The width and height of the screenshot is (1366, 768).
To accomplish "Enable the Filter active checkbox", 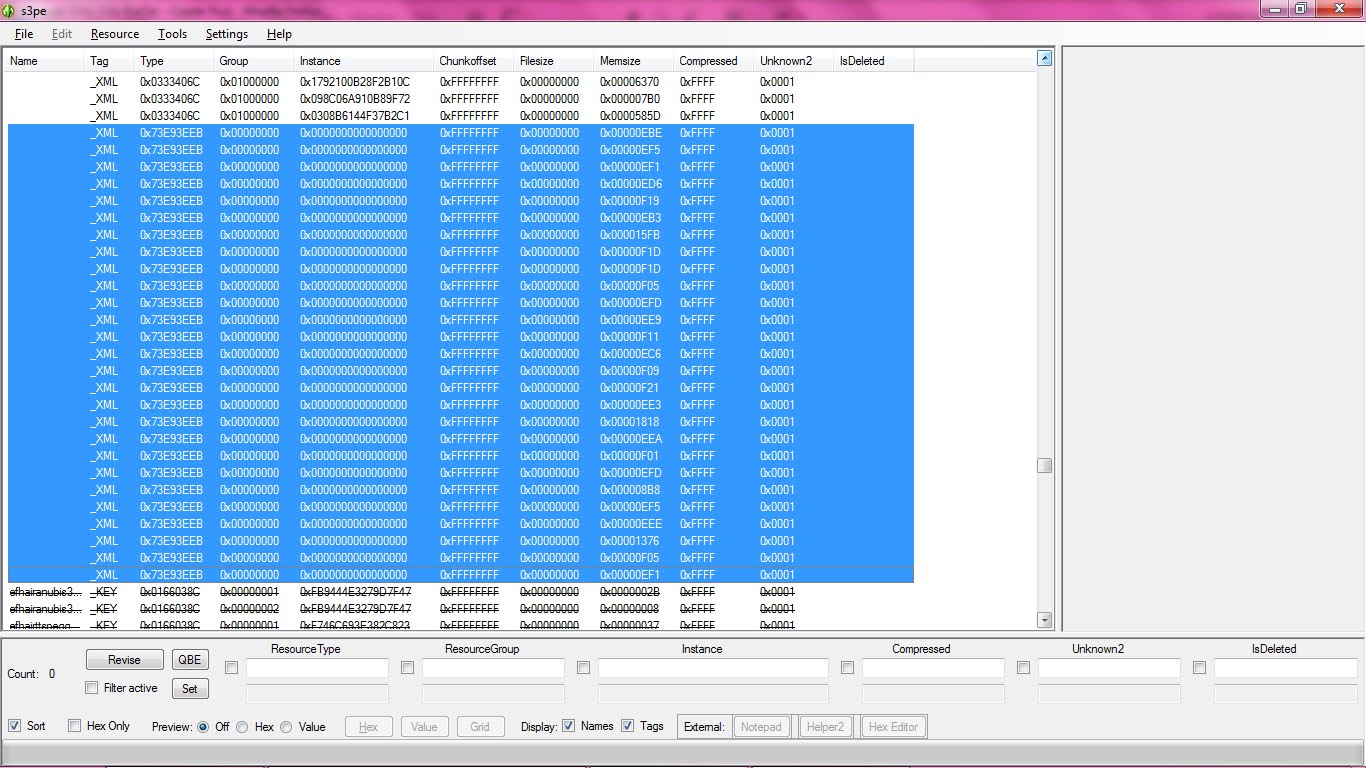I will tap(91, 688).
